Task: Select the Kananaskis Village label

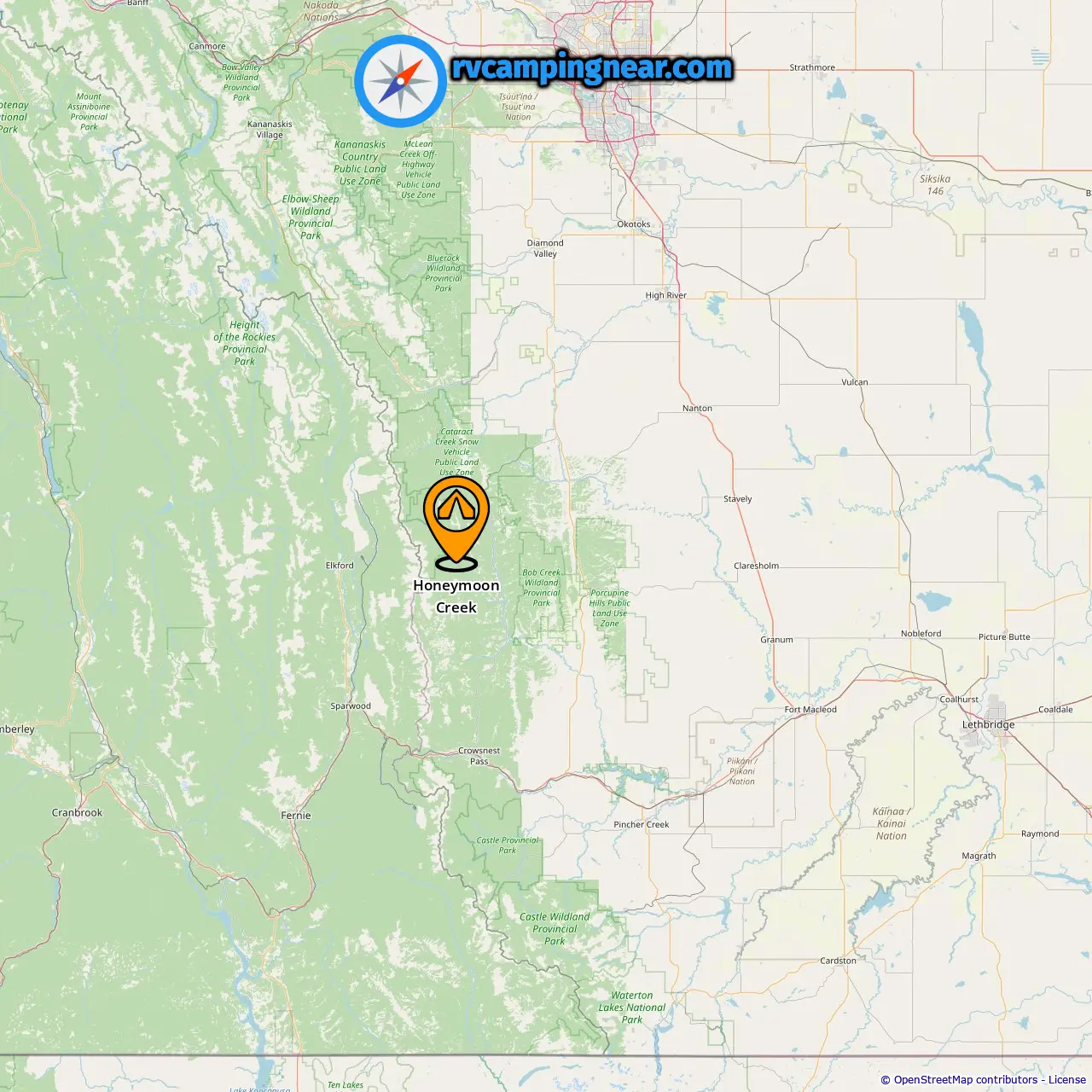Action: [270, 130]
